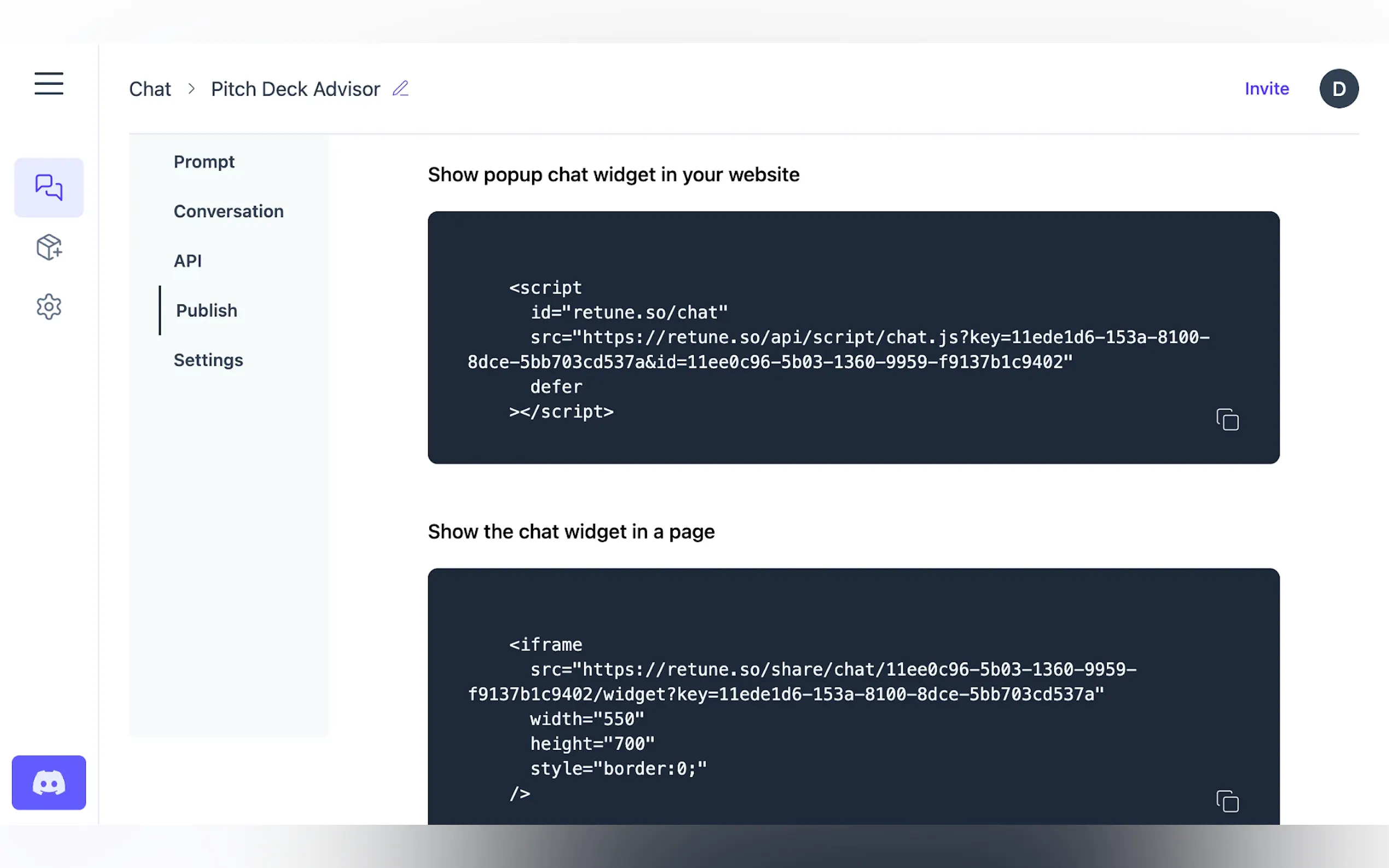1389x868 pixels.
Task: Open the hamburger menu
Action: tap(49, 84)
